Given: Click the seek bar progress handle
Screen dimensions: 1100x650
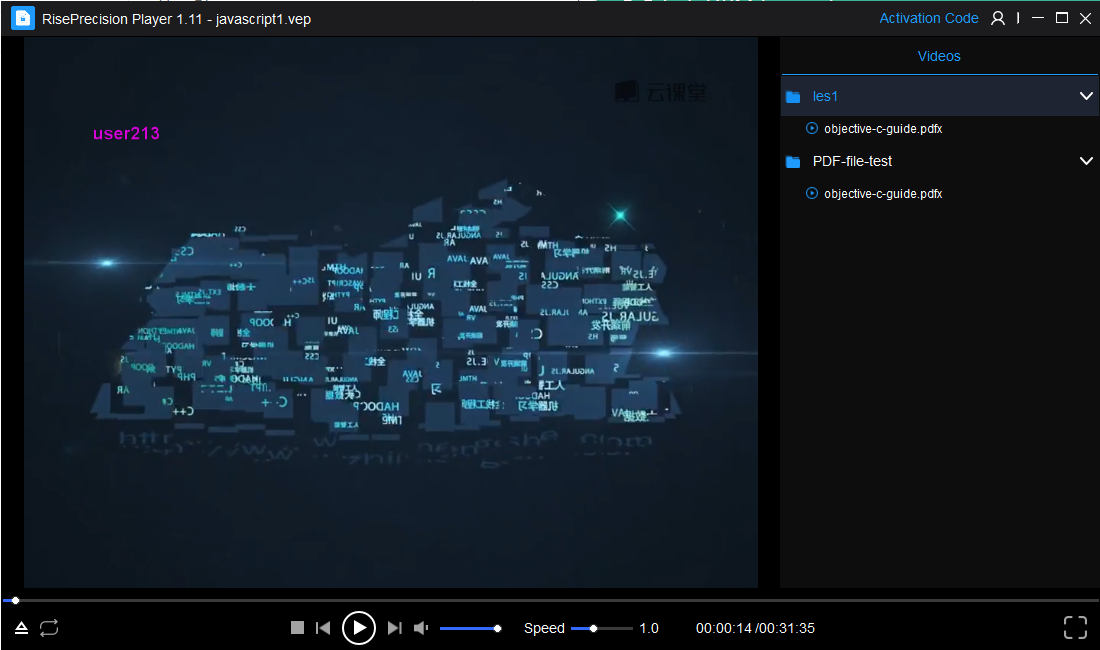Looking at the screenshot, I should [15, 600].
